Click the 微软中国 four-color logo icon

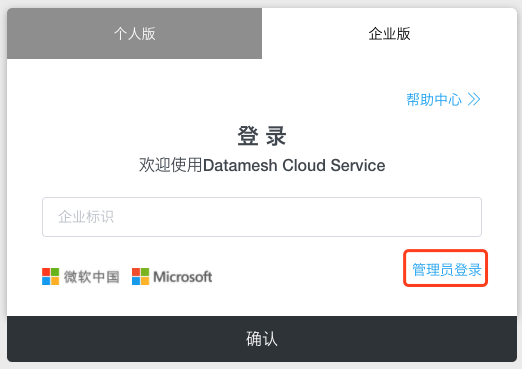pos(51,277)
